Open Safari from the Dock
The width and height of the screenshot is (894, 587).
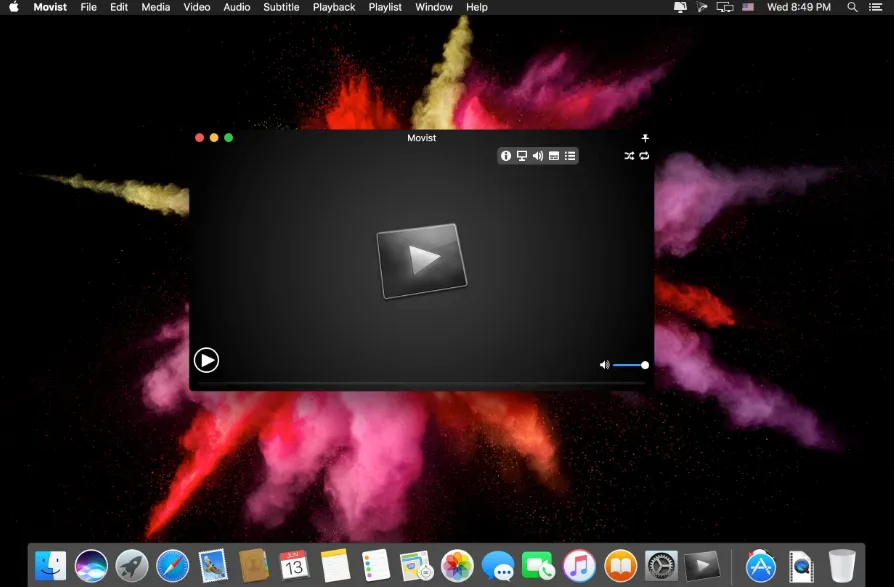point(173,565)
